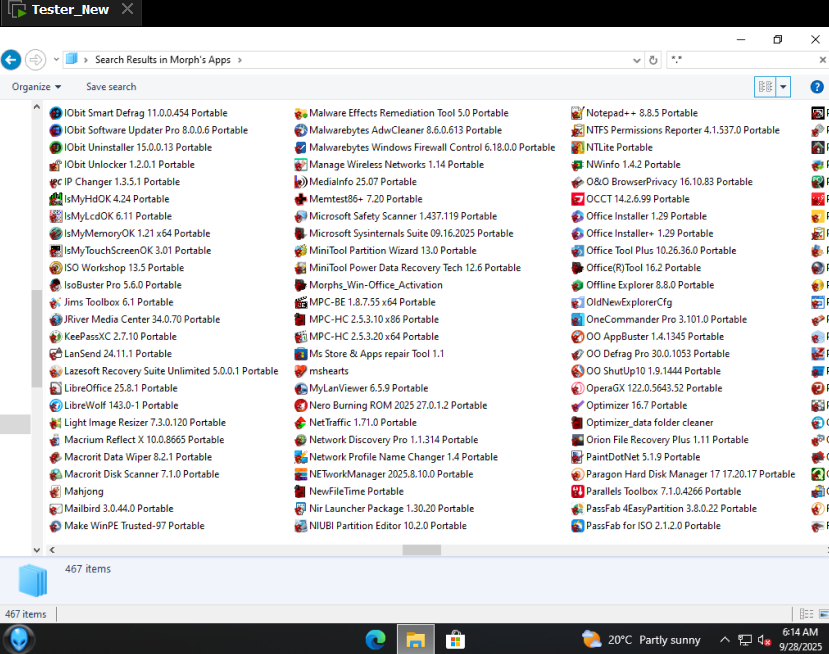Click the mshearts icon
The image size is (829, 654).
[x=301, y=371]
